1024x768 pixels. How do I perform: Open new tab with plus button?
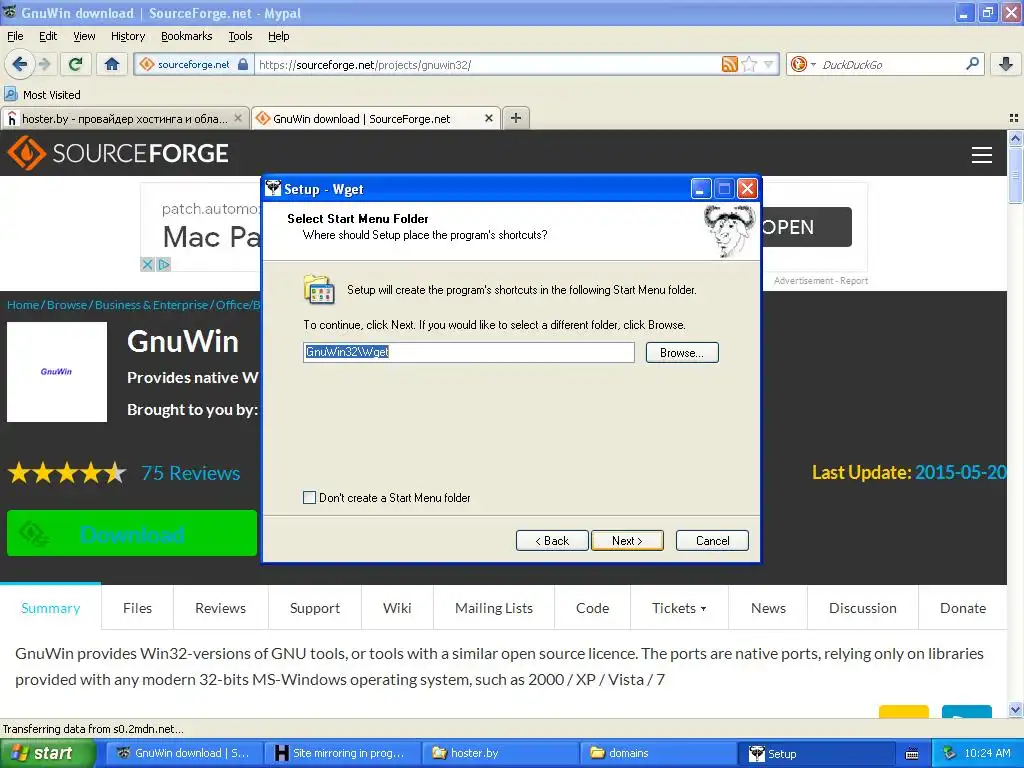pyautogui.click(x=516, y=118)
